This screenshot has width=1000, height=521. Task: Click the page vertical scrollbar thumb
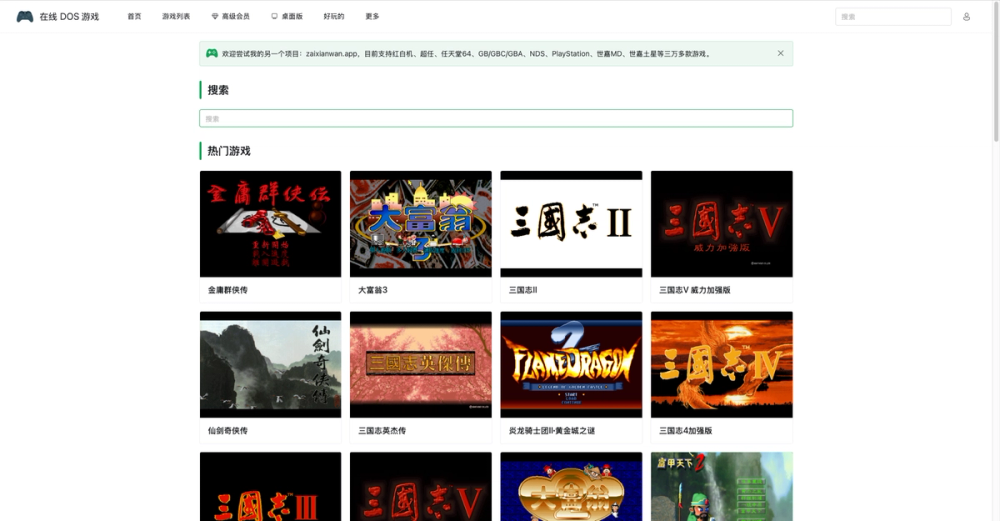click(996, 71)
